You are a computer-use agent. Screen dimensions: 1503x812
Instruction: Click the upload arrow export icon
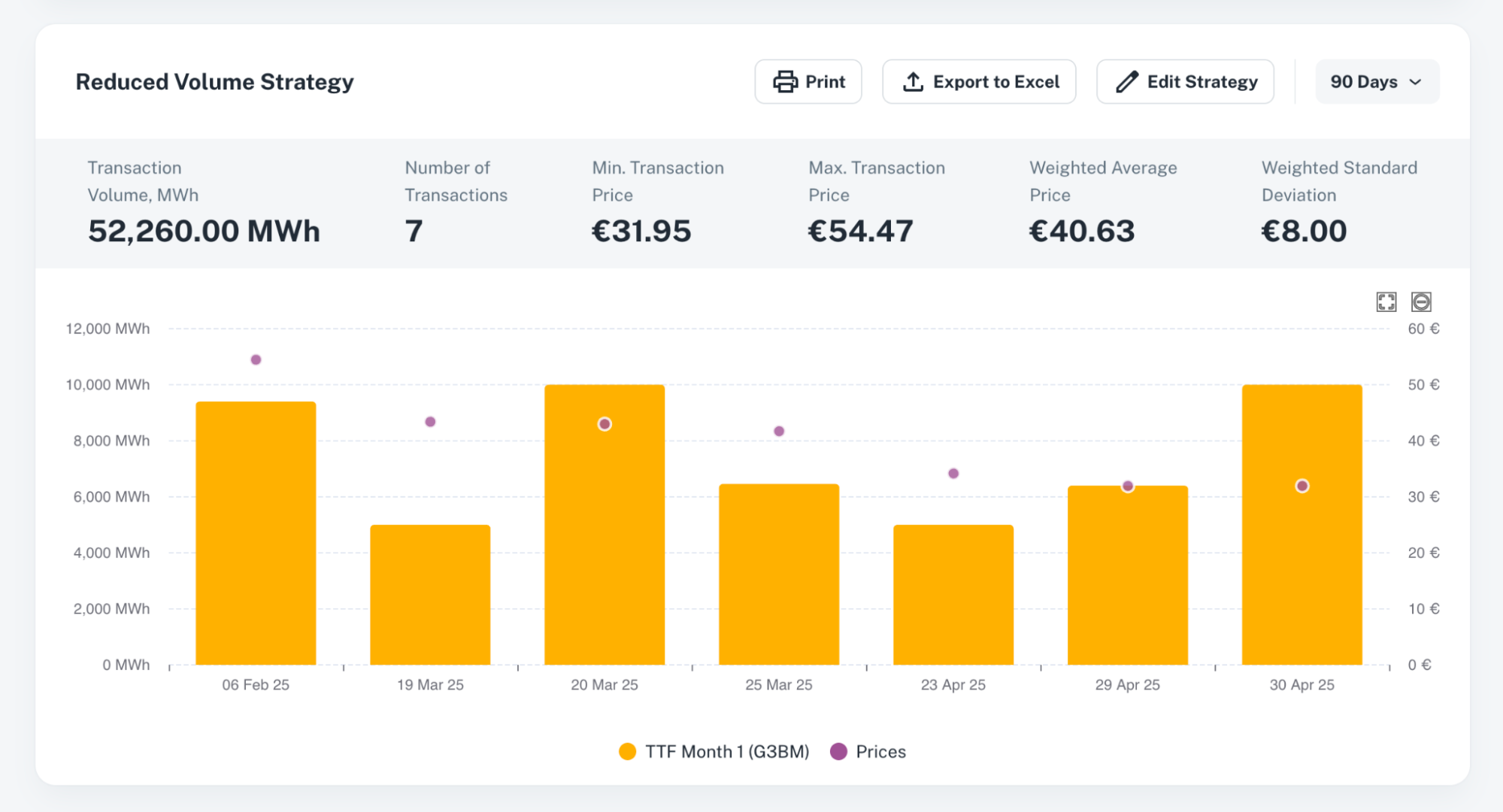913,82
